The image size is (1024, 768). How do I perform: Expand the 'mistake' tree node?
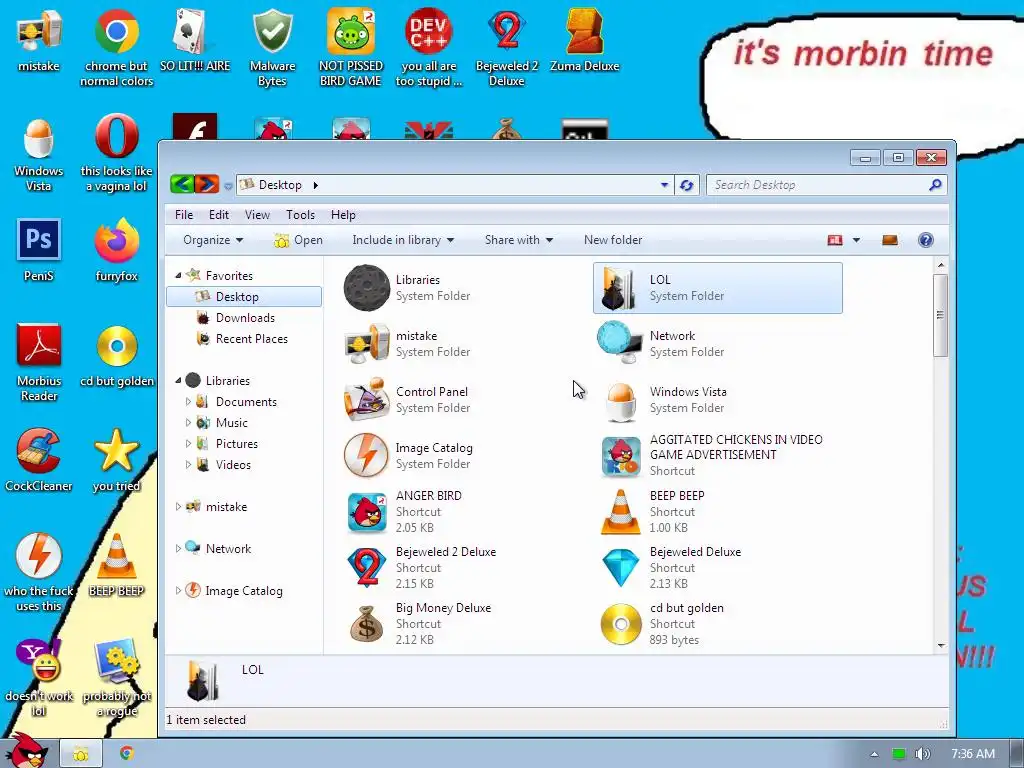pyautogui.click(x=178, y=507)
